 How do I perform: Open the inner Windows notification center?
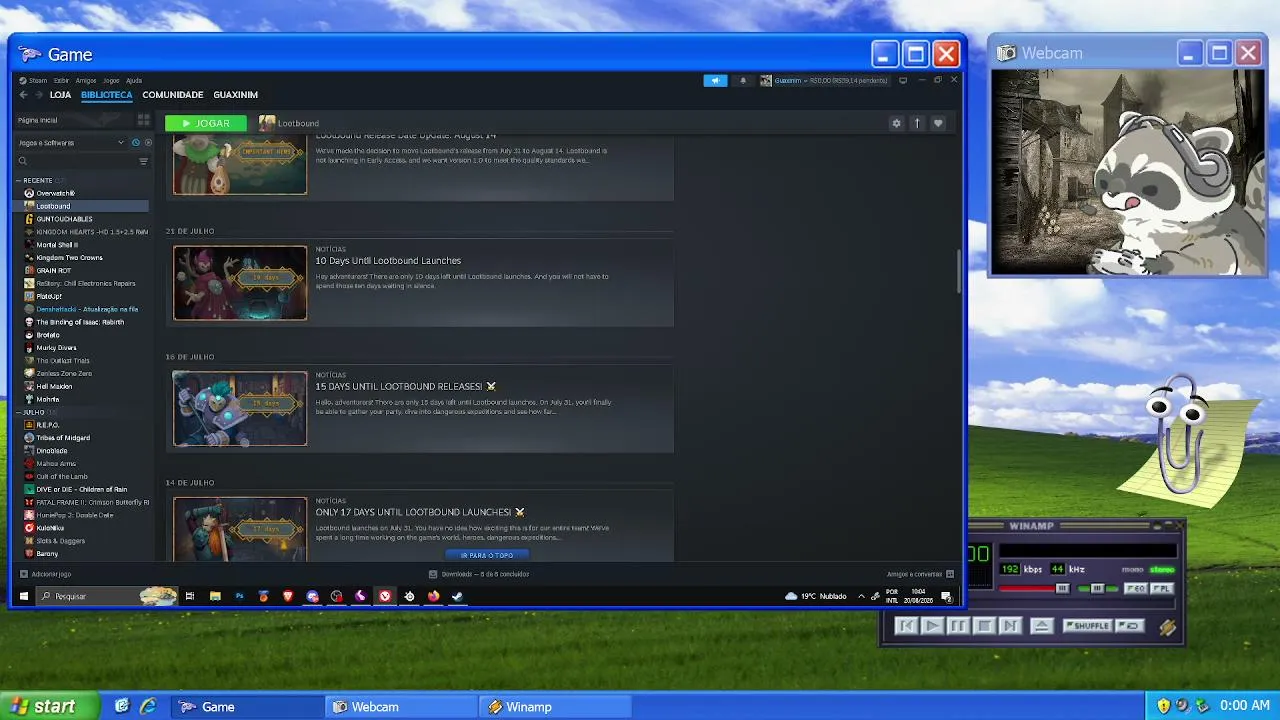(946, 596)
